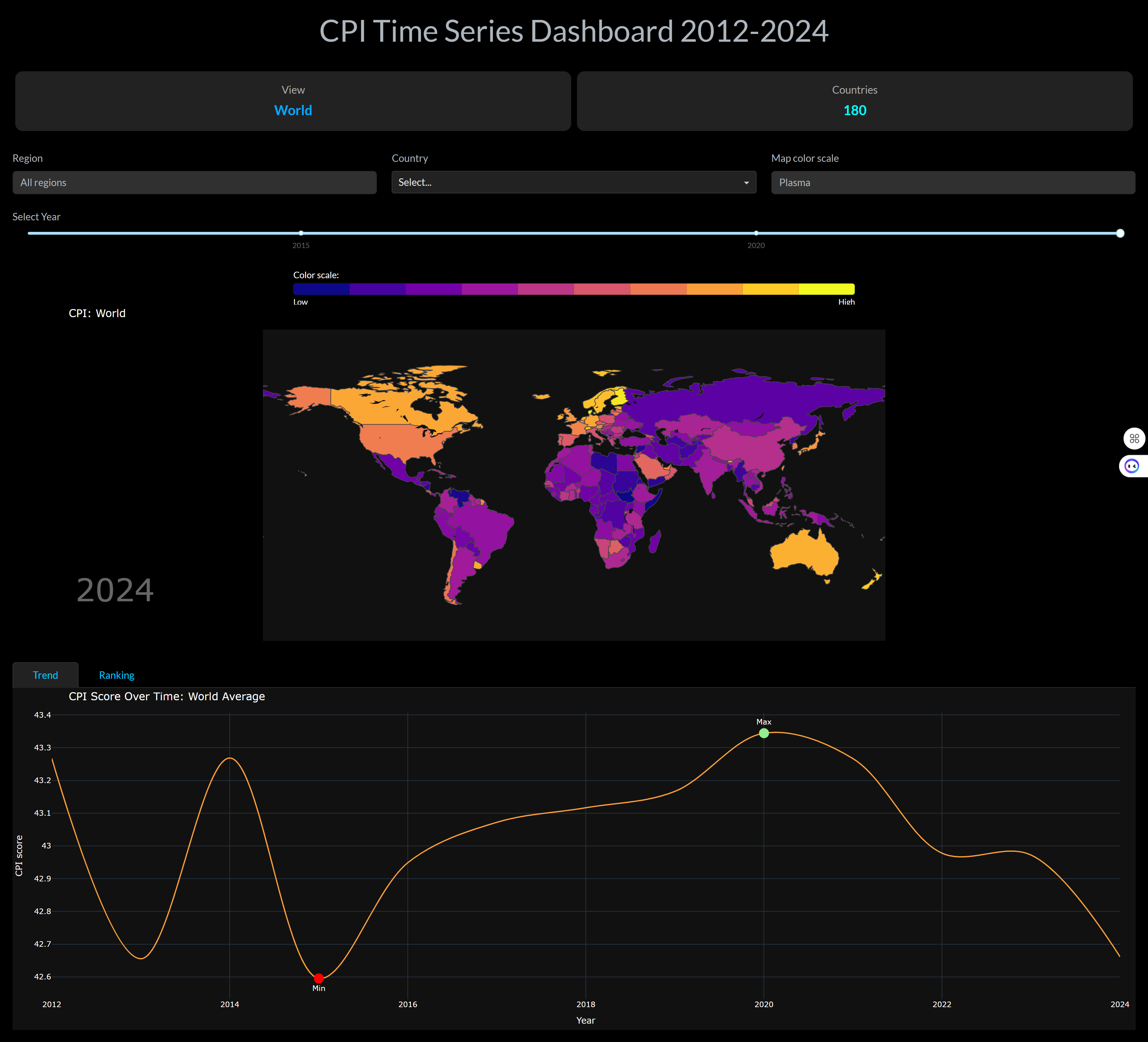Click the yellow High end of color scale
The height and width of the screenshot is (1042, 1148).
pyautogui.click(x=826, y=289)
